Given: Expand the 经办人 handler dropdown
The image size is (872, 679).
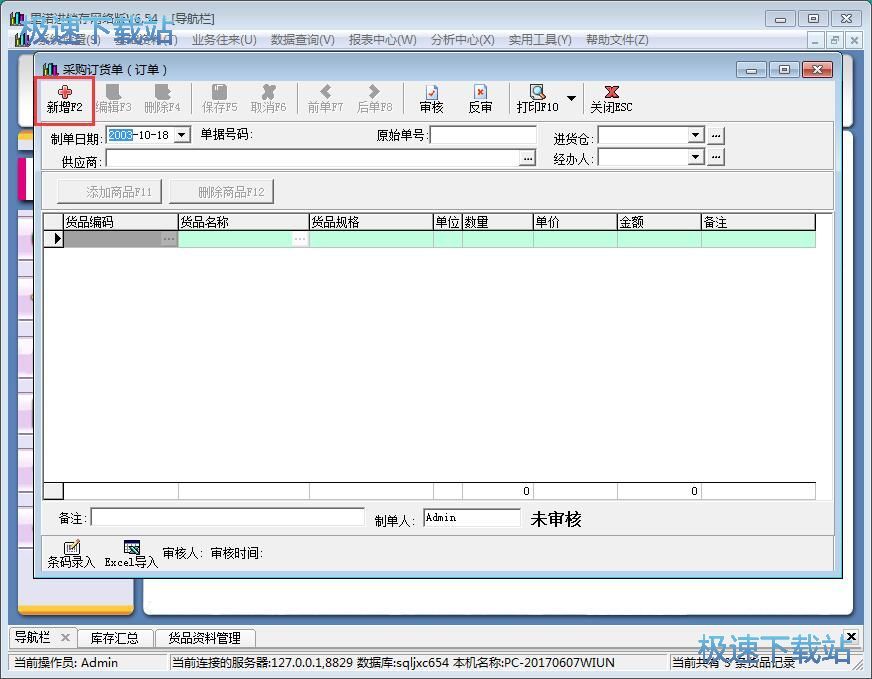Looking at the screenshot, I should 696,157.
